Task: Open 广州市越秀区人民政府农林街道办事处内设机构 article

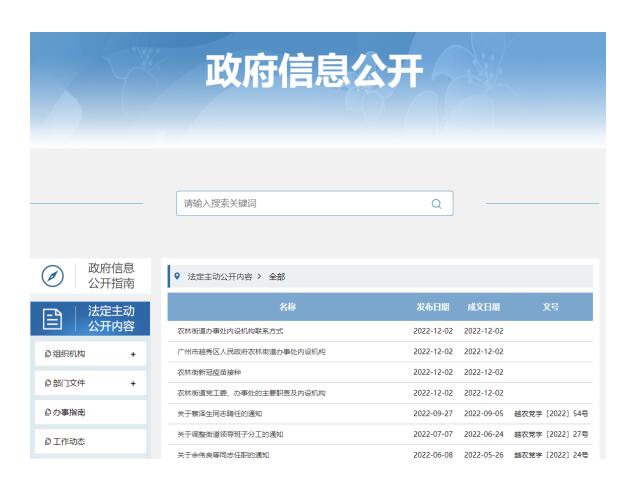Action: (x=251, y=351)
